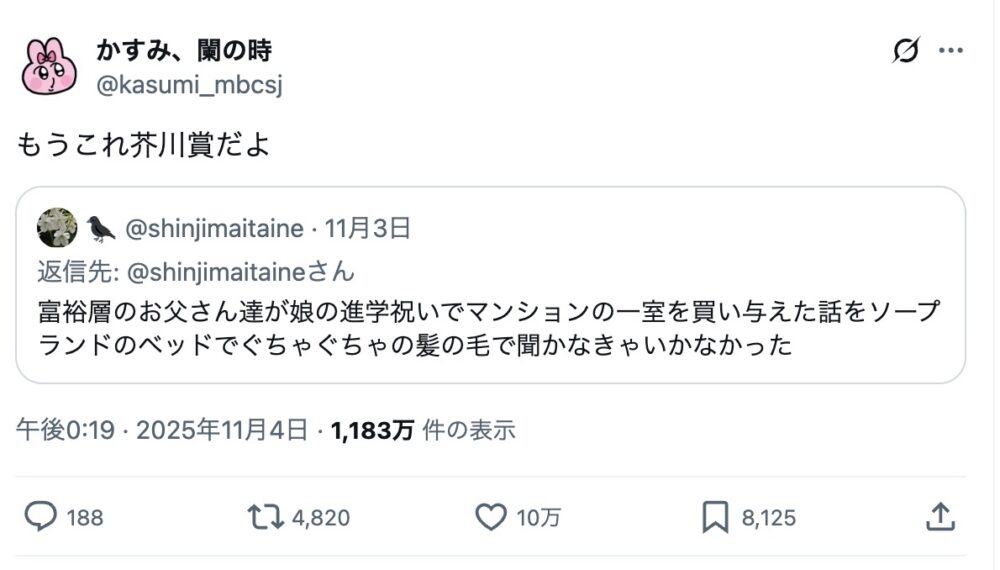Open profile via display name かすみ、闌の時
Image resolution: width=1000 pixels, height=570 pixels.
point(184,50)
